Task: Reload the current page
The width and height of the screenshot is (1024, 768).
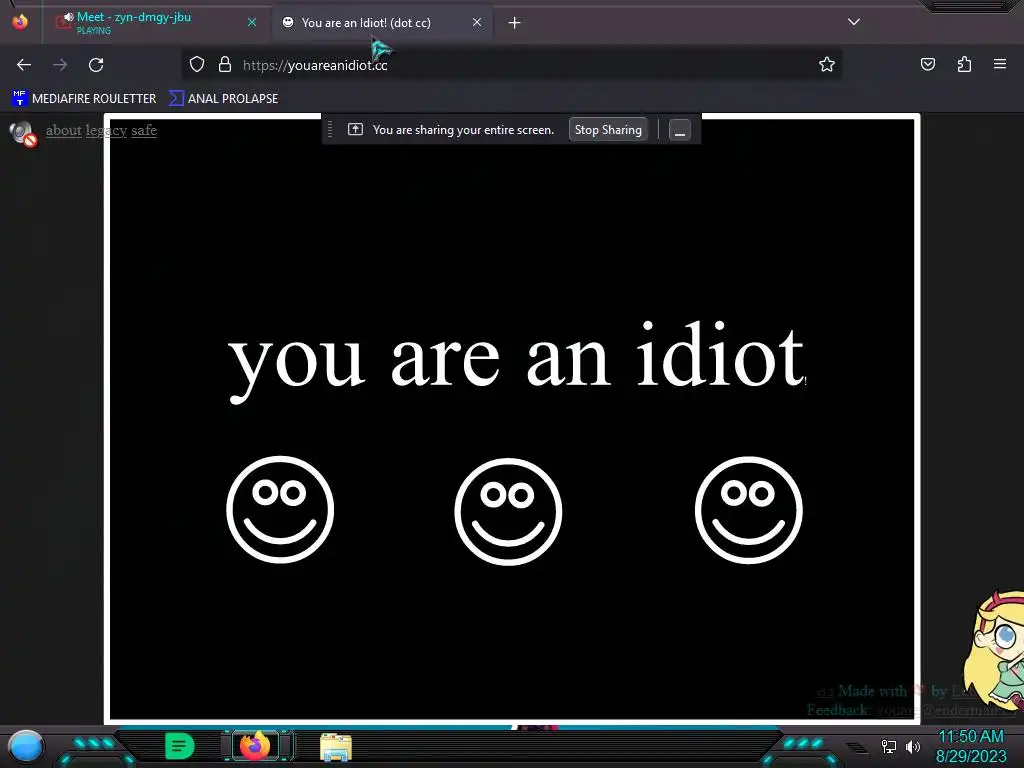Action: point(96,65)
